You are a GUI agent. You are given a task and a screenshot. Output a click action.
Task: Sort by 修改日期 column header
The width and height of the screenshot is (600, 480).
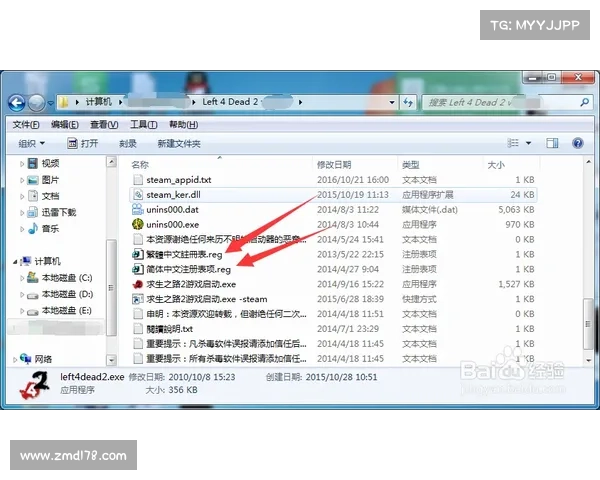tap(334, 165)
